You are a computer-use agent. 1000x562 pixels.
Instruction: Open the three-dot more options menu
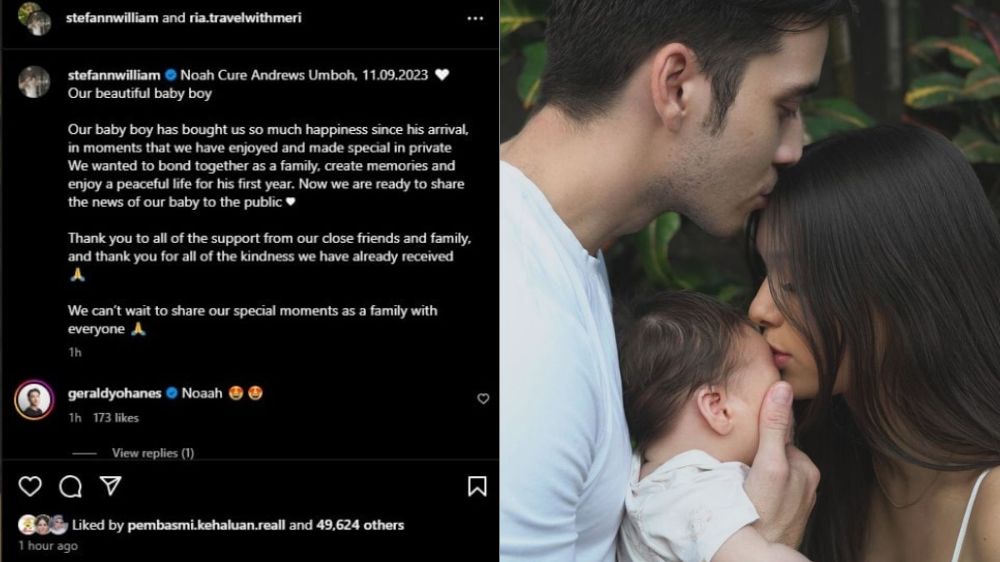point(475,18)
